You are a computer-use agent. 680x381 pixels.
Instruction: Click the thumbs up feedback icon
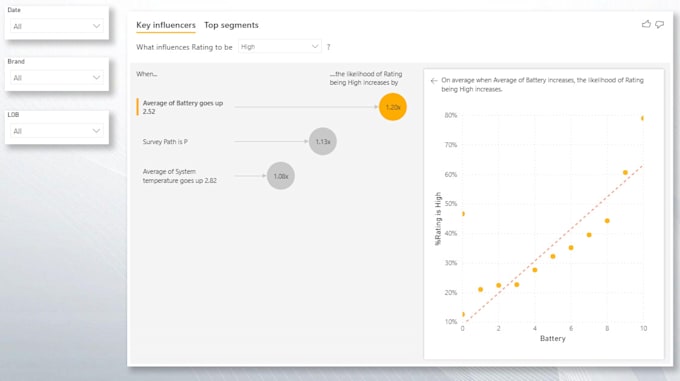click(x=646, y=24)
